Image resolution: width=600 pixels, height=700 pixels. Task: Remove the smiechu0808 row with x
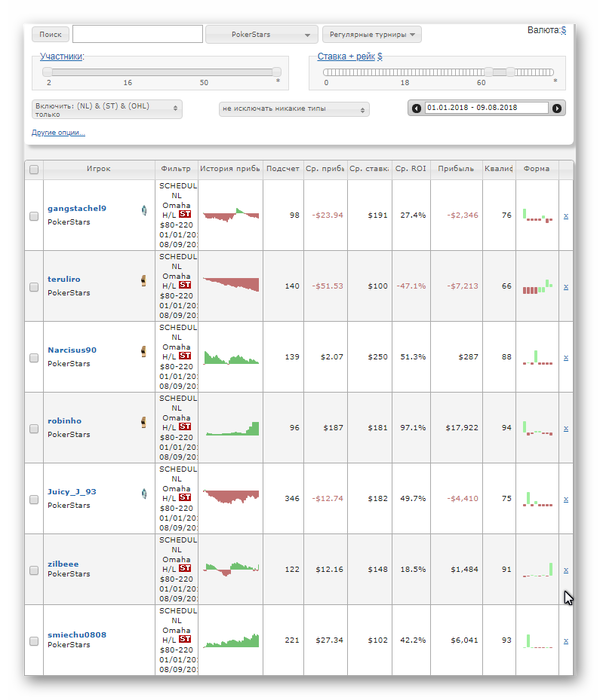click(x=566, y=642)
